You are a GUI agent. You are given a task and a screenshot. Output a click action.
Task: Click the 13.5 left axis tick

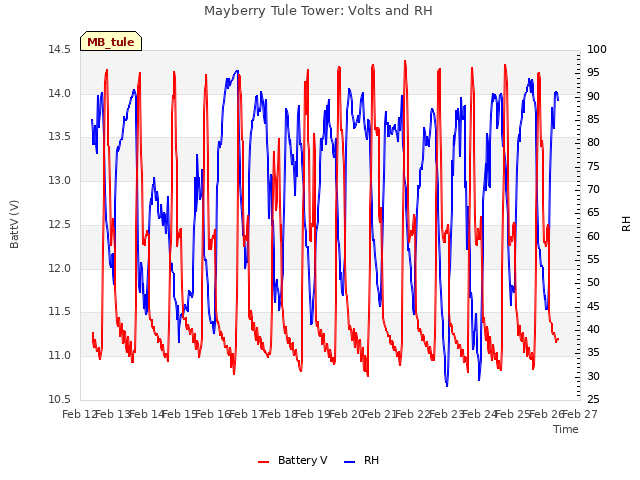[x=60, y=137]
